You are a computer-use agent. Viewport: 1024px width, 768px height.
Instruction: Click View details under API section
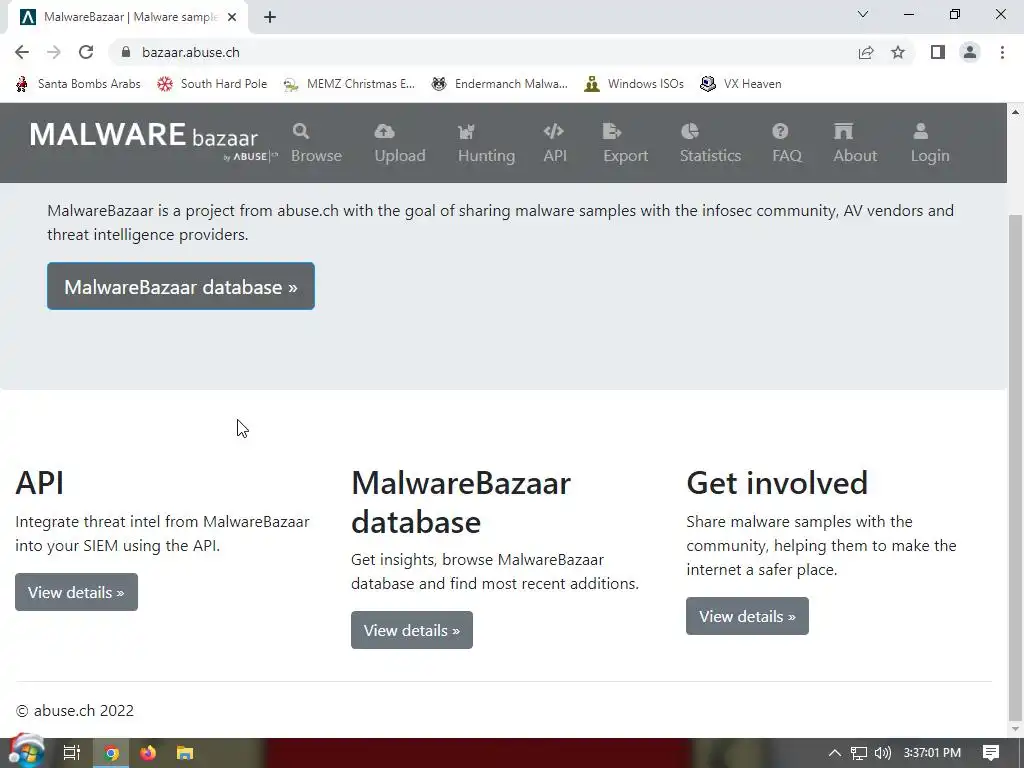pyautogui.click(x=76, y=592)
